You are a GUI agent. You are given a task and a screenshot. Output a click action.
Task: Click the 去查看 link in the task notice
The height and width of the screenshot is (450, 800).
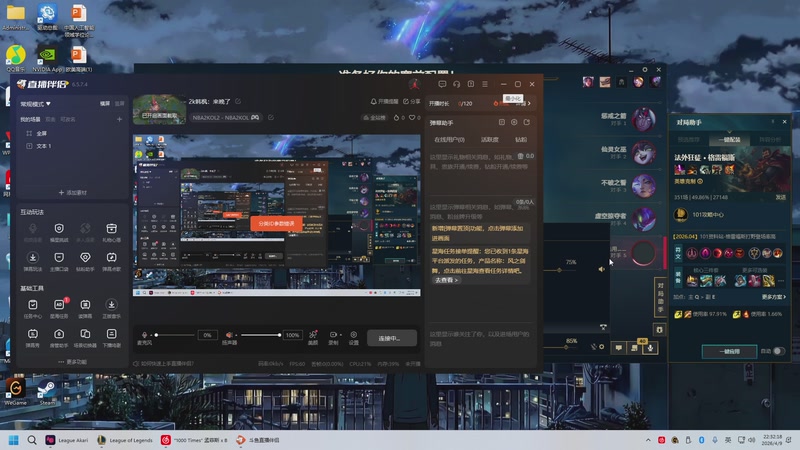446,280
